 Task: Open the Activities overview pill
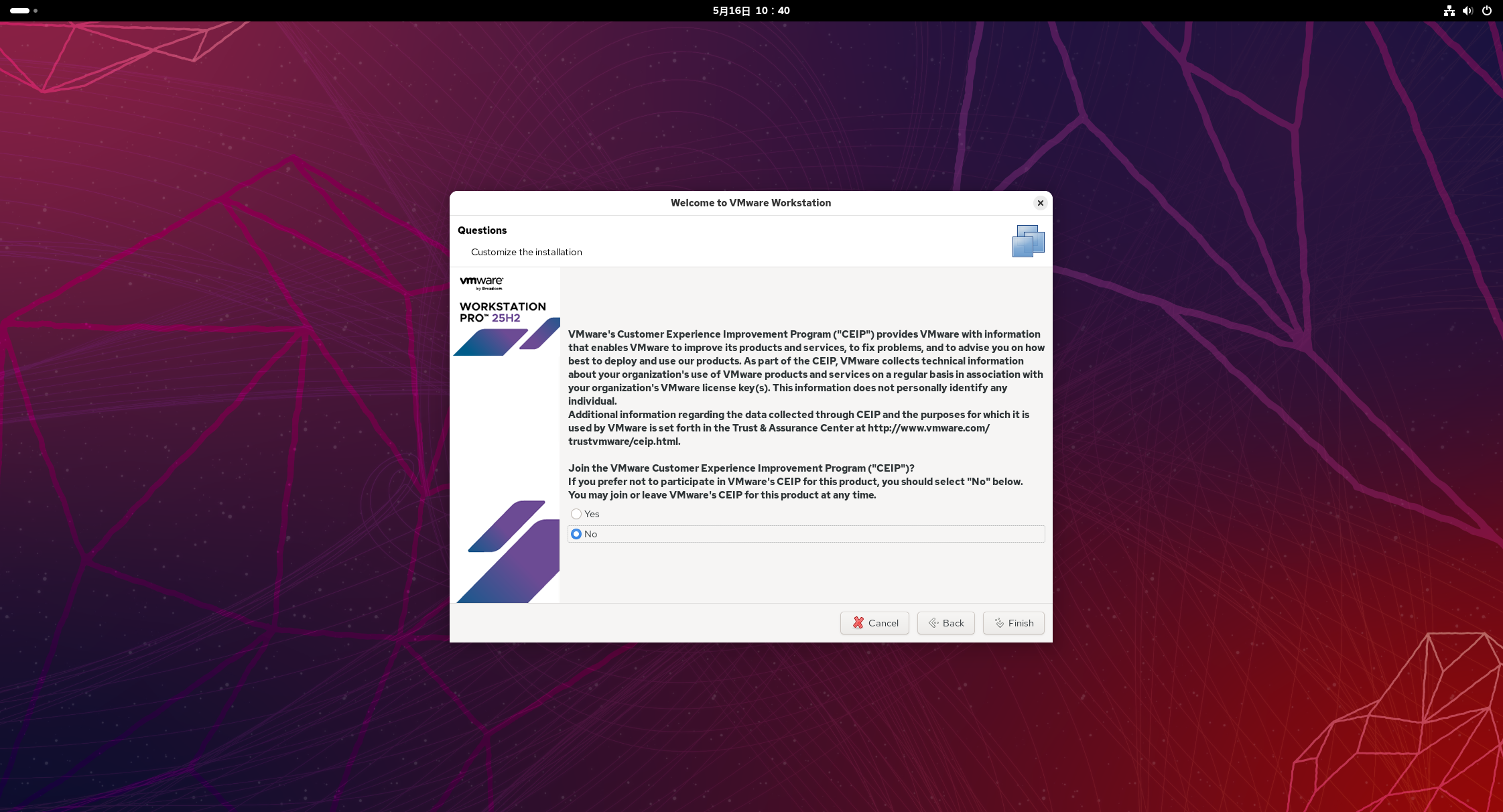tap(24, 11)
